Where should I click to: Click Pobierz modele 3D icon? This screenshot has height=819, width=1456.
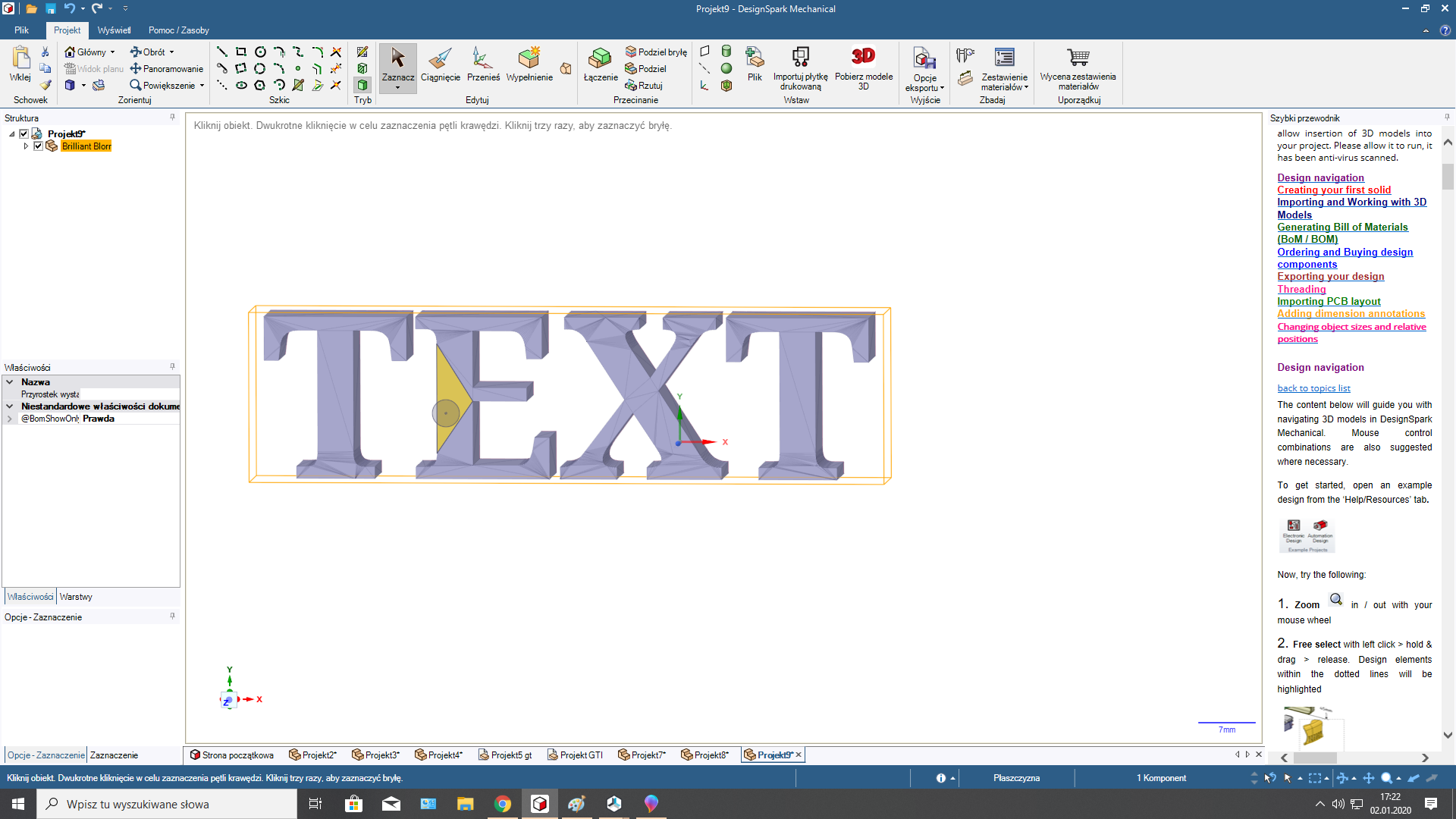click(863, 58)
